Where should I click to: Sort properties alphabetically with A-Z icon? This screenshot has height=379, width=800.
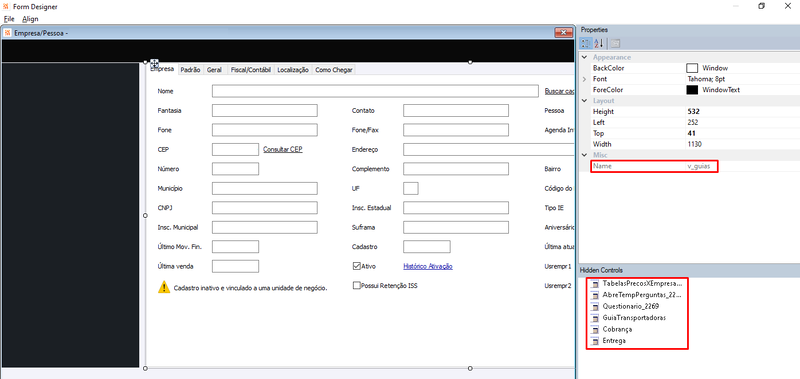click(598, 44)
